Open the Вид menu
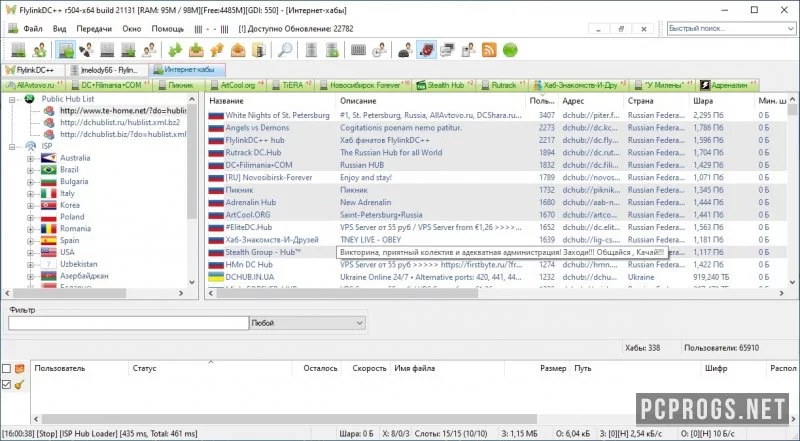Image resolution: width=800 pixels, height=441 pixels. [x=60, y=29]
